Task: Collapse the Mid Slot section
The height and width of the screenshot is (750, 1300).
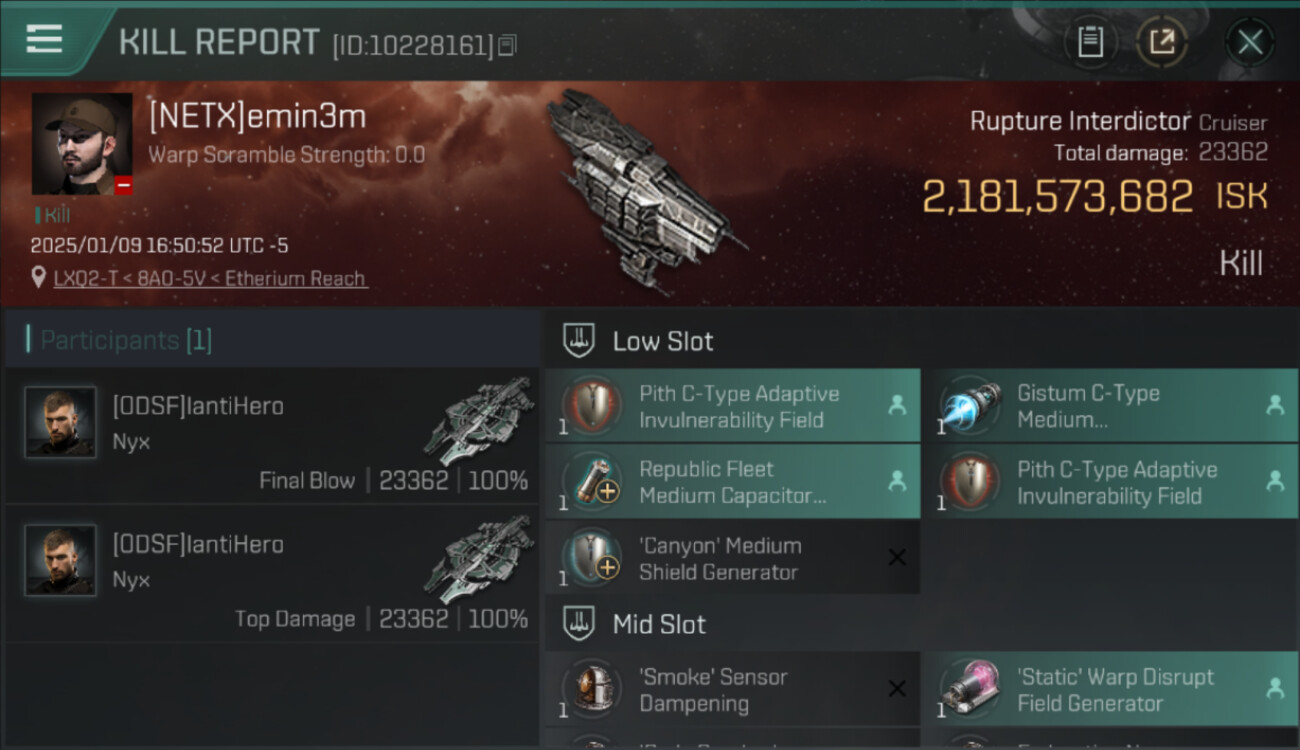Action: pyautogui.click(x=634, y=624)
